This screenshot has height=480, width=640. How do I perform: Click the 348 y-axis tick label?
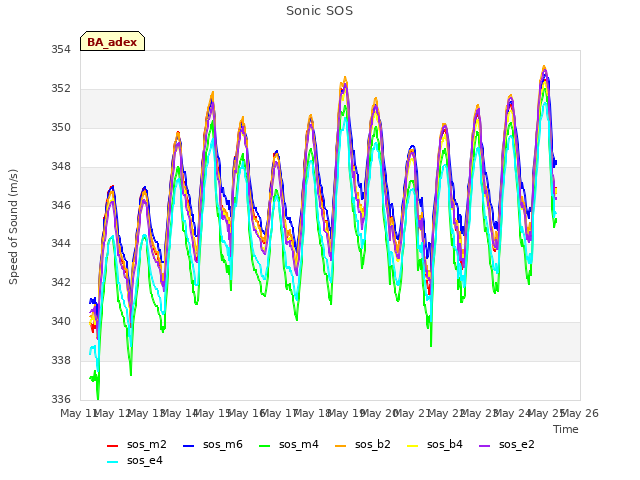tap(61, 167)
